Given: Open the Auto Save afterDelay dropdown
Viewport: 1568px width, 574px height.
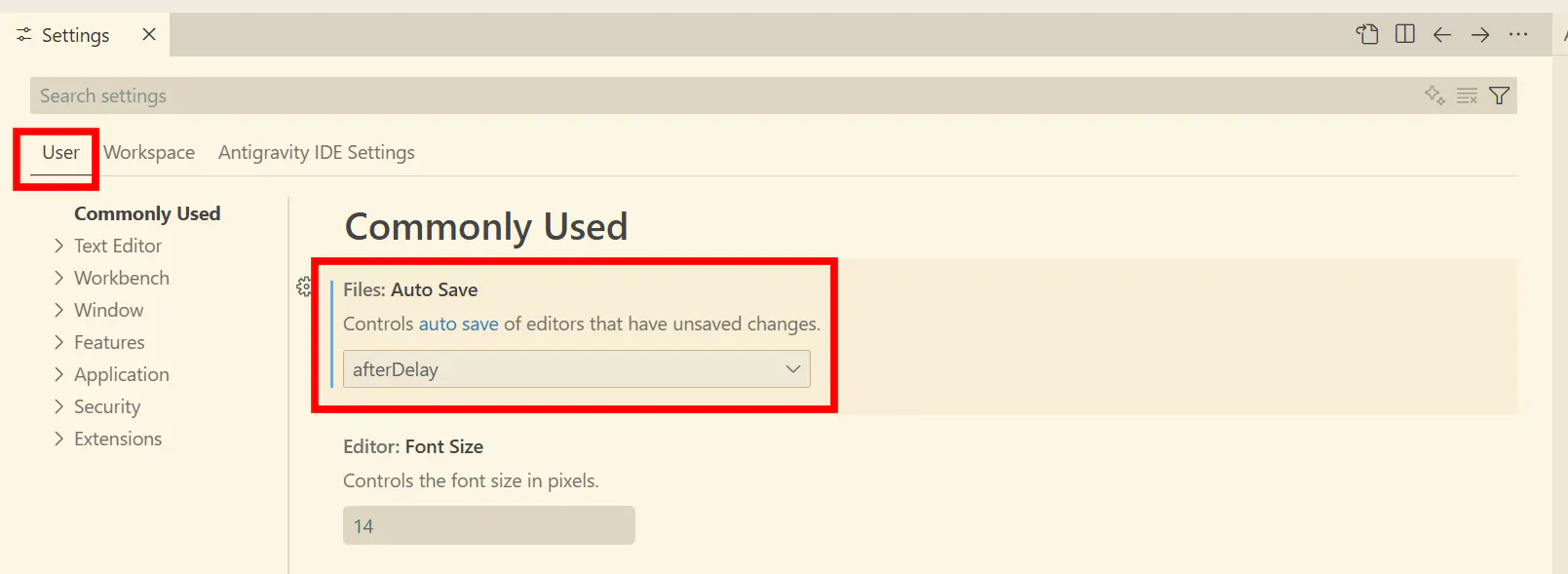Looking at the screenshot, I should click(x=577, y=369).
